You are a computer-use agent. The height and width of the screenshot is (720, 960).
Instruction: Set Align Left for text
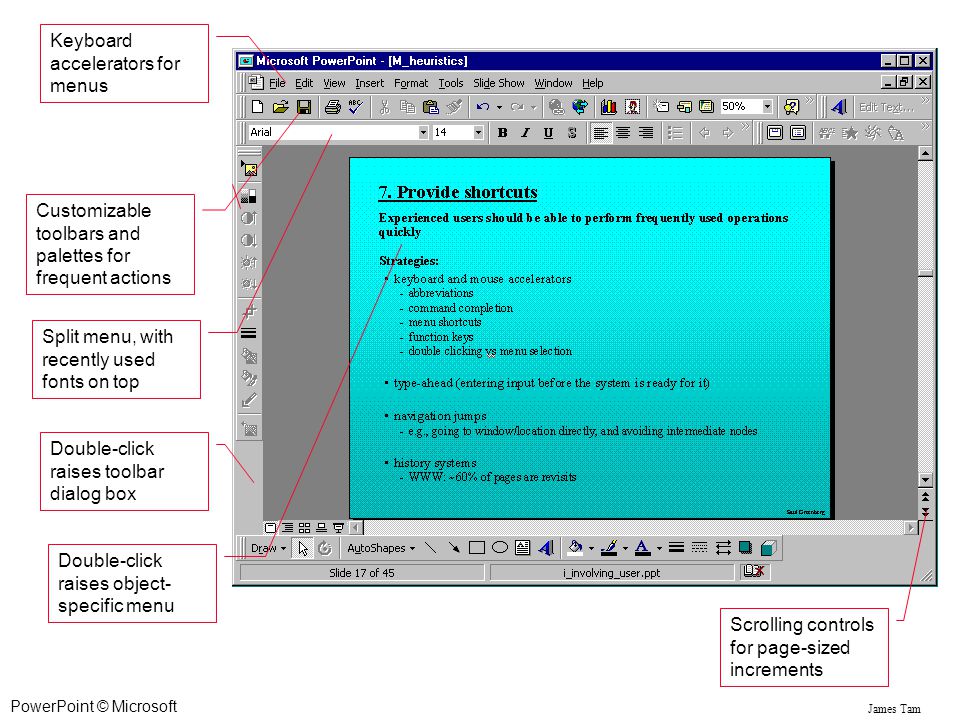600,133
